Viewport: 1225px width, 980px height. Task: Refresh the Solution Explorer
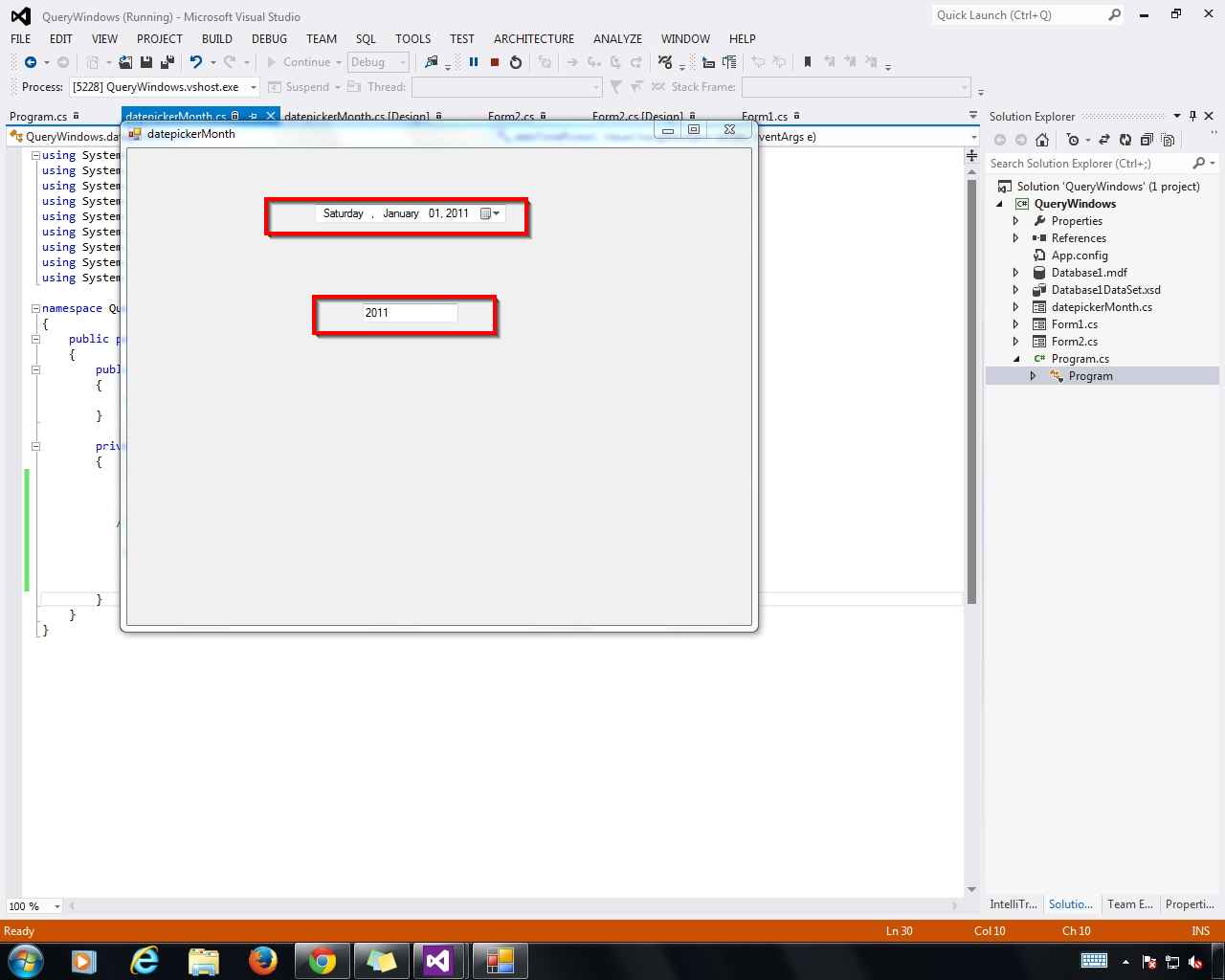pyautogui.click(x=1126, y=139)
